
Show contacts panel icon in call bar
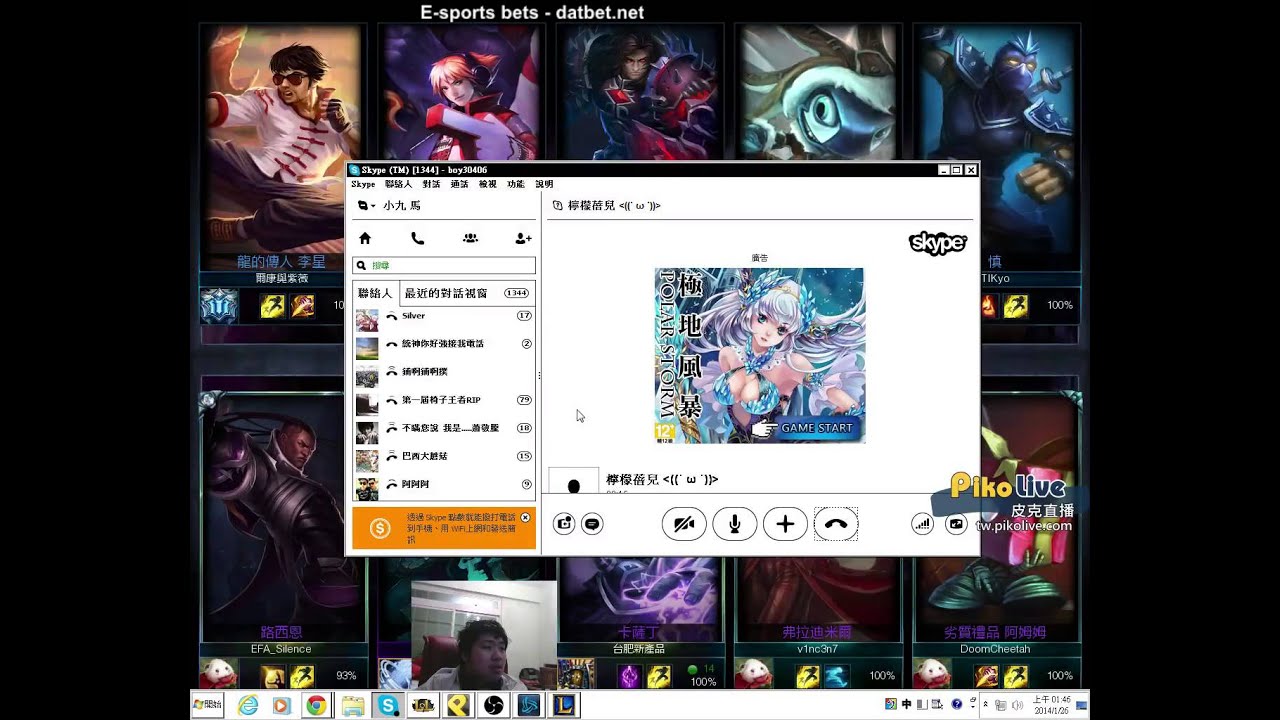[564, 523]
